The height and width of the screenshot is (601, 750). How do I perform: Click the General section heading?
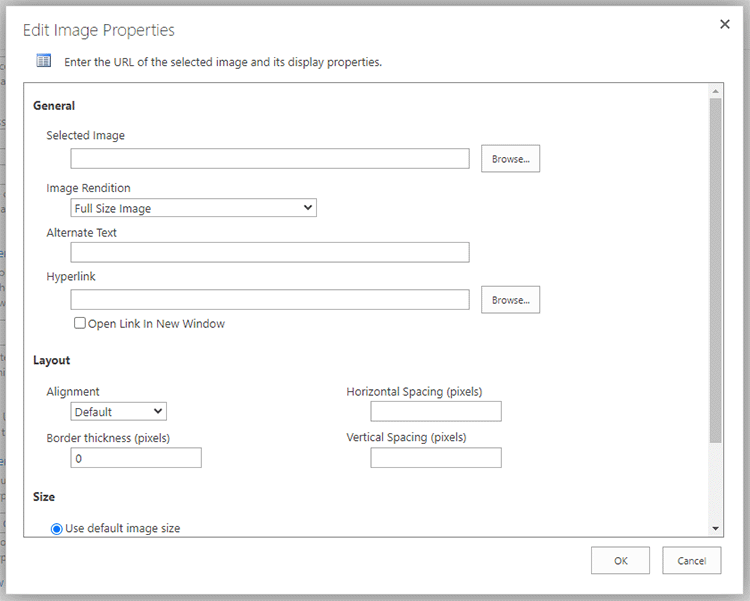pyautogui.click(x=54, y=106)
